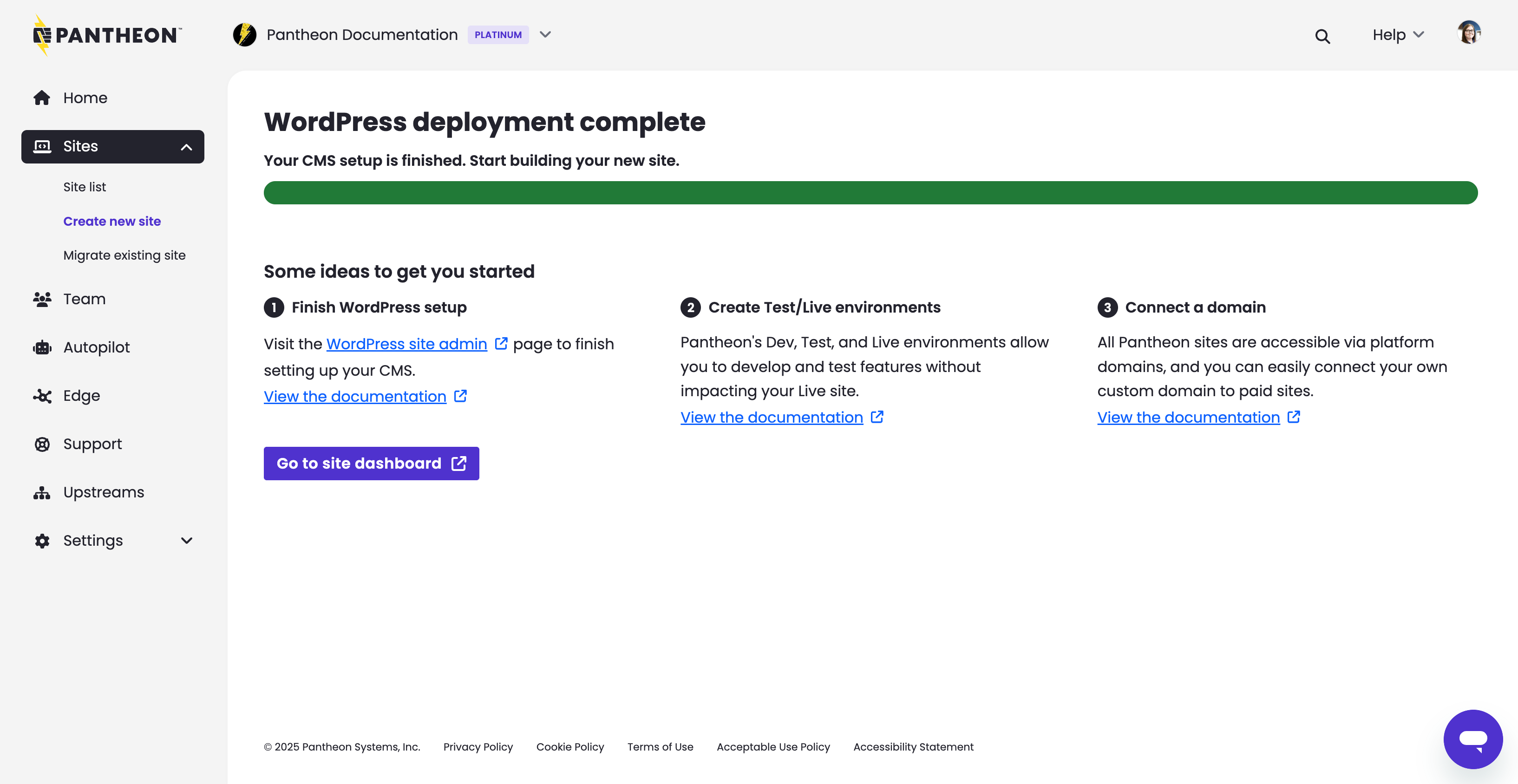This screenshot has width=1518, height=784.
Task: Open the chat widget in bottom-right corner
Action: [1473, 739]
